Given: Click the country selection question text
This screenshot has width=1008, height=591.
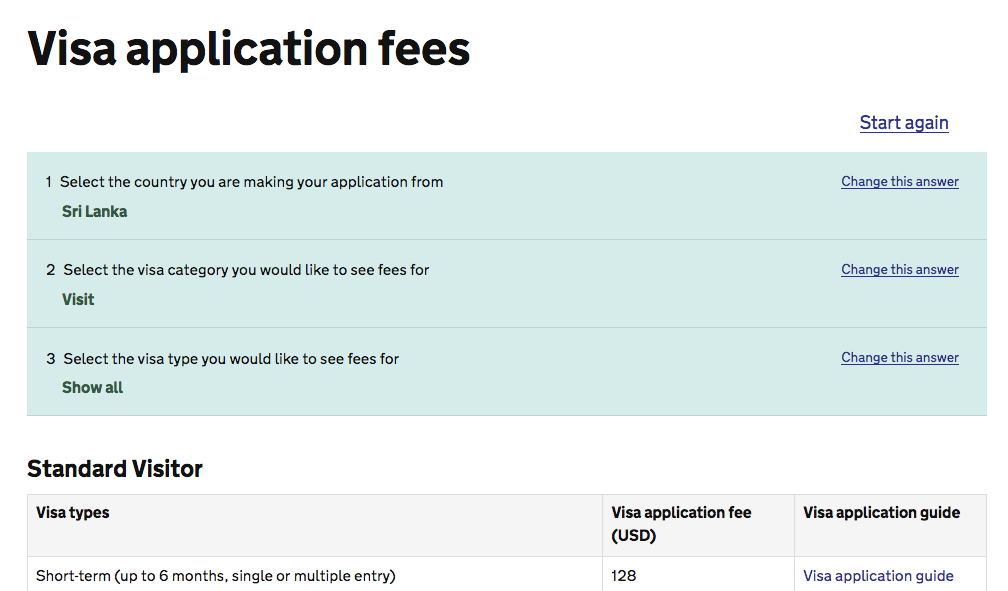Looking at the screenshot, I should coord(251,182).
